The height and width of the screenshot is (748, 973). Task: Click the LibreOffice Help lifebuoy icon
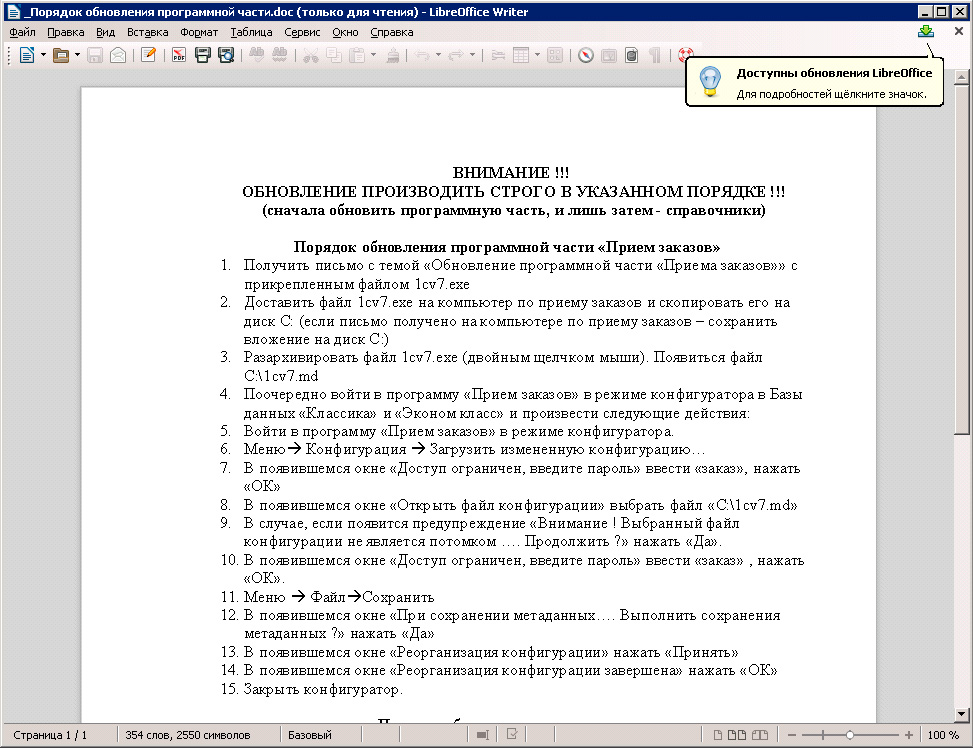tap(685, 55)
